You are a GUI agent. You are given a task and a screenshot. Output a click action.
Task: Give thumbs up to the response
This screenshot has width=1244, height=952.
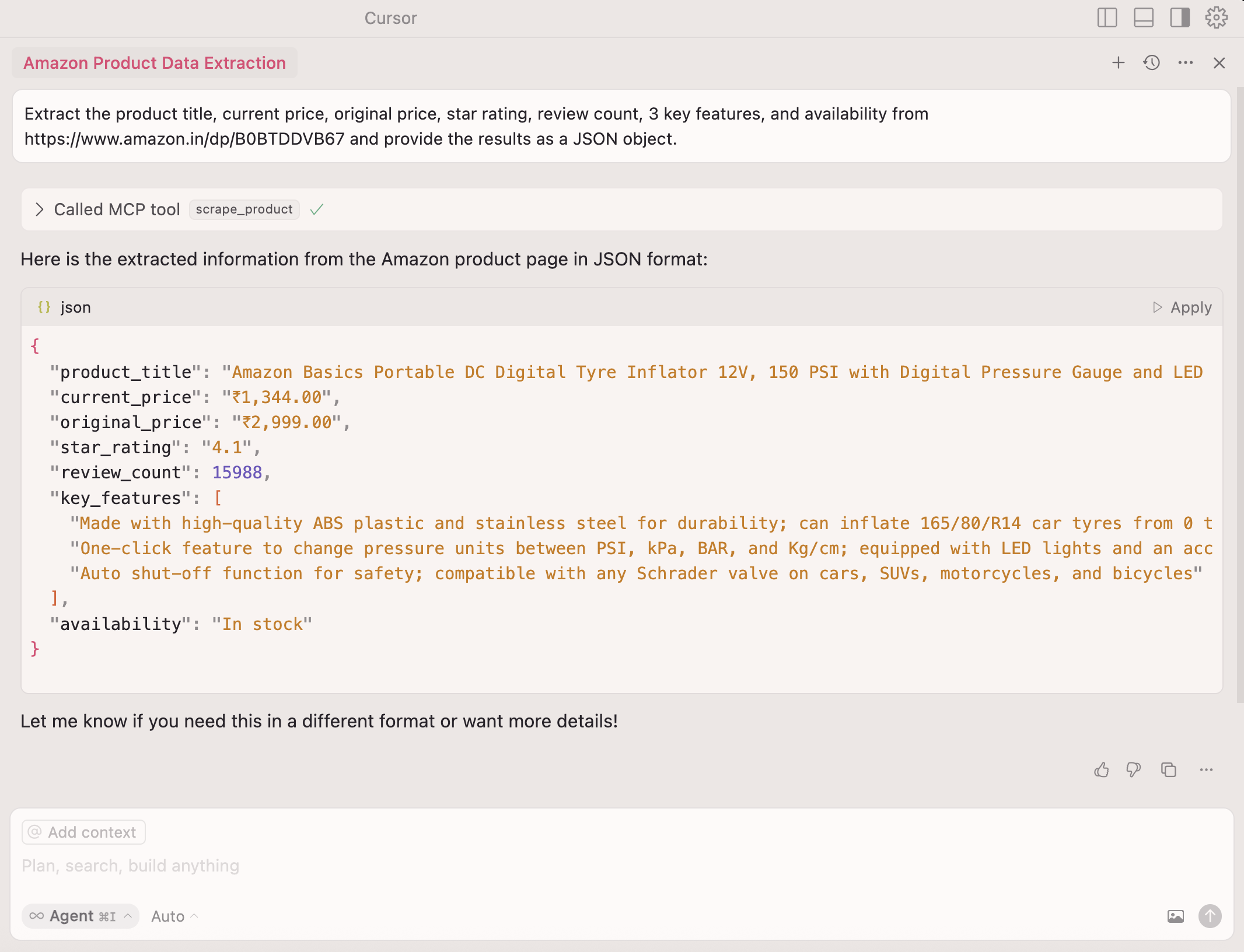[1101, 770]
